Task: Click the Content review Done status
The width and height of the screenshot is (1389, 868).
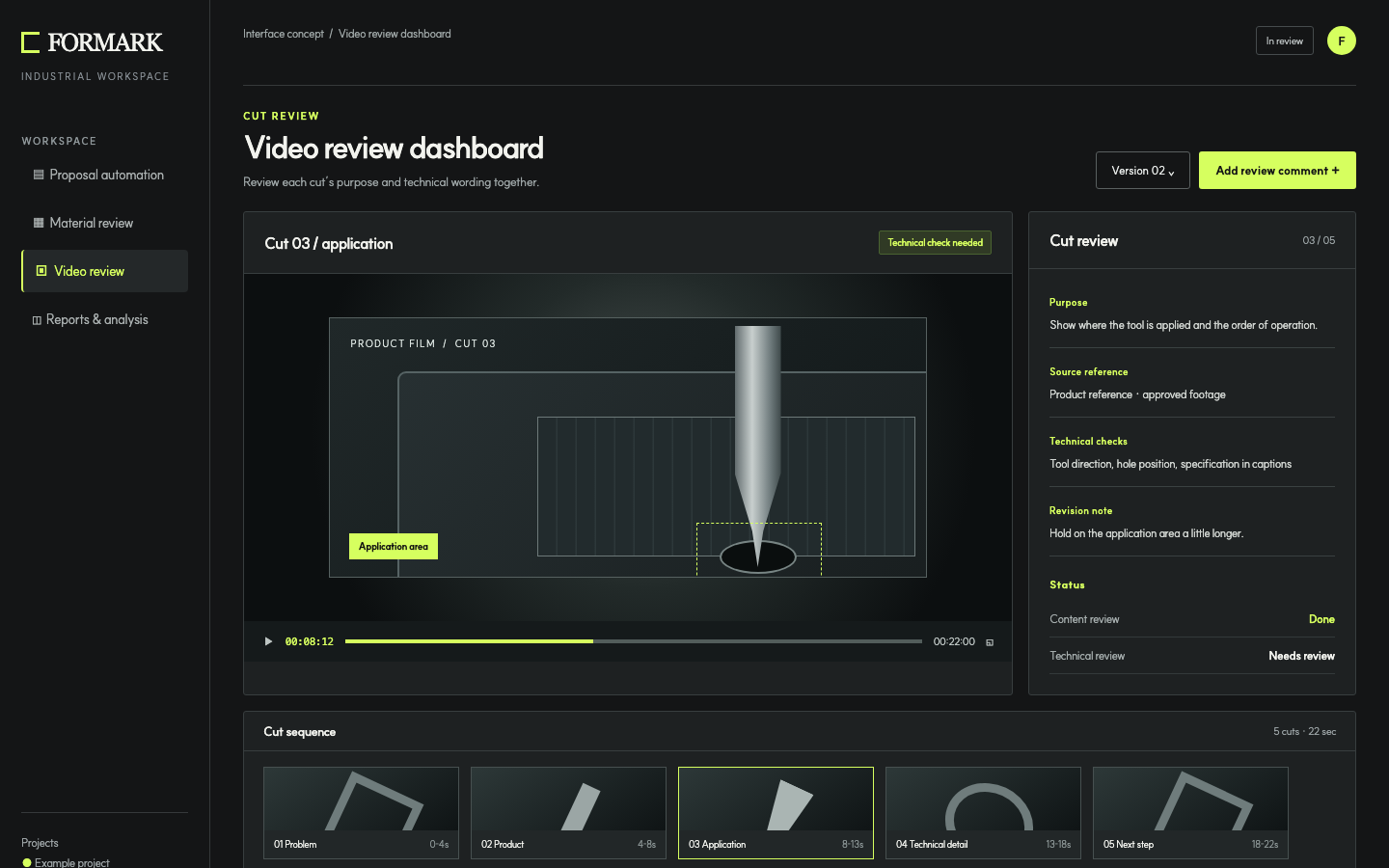Action: (1321, 619)
